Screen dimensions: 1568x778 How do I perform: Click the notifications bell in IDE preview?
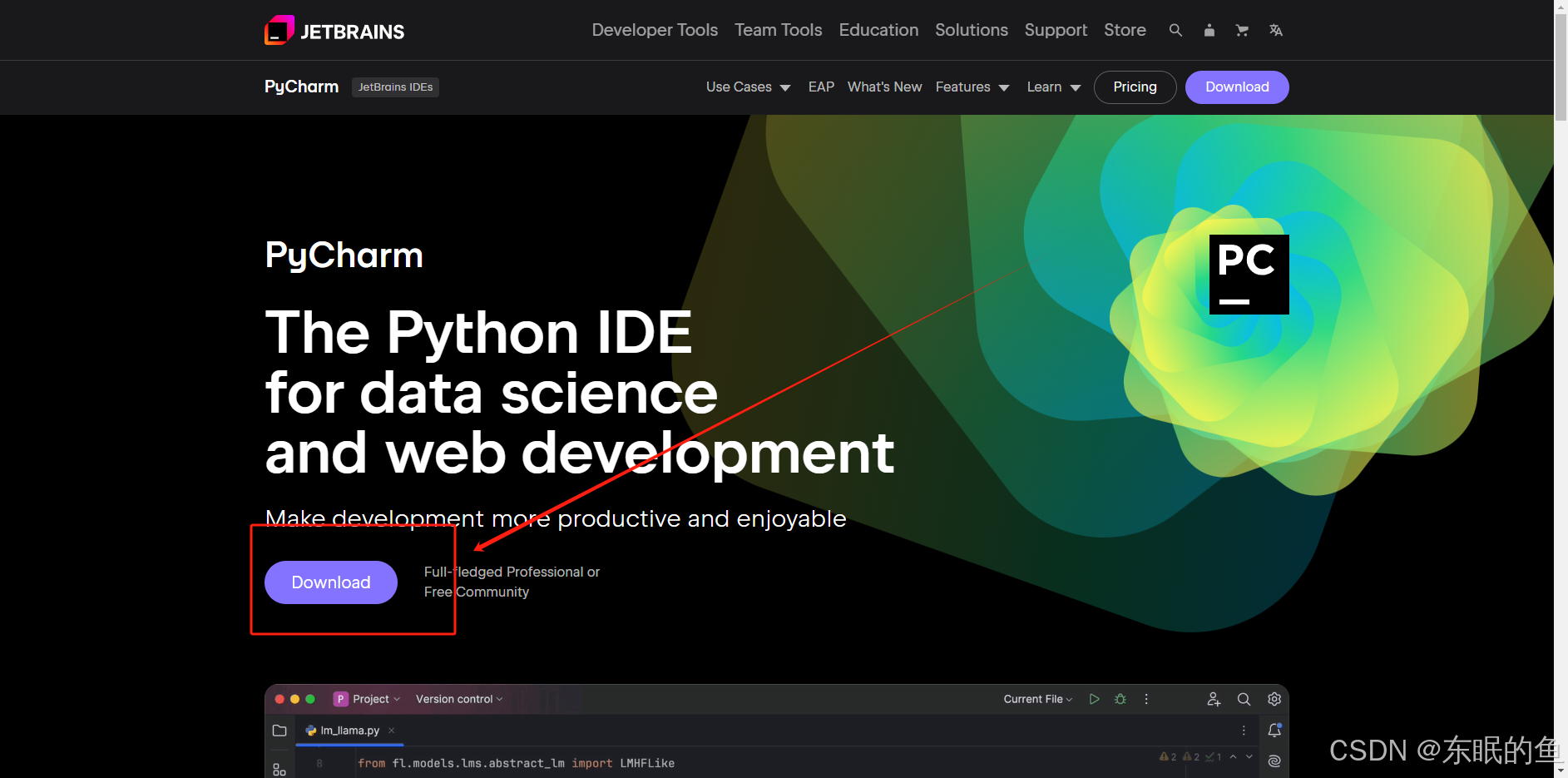1274,730
